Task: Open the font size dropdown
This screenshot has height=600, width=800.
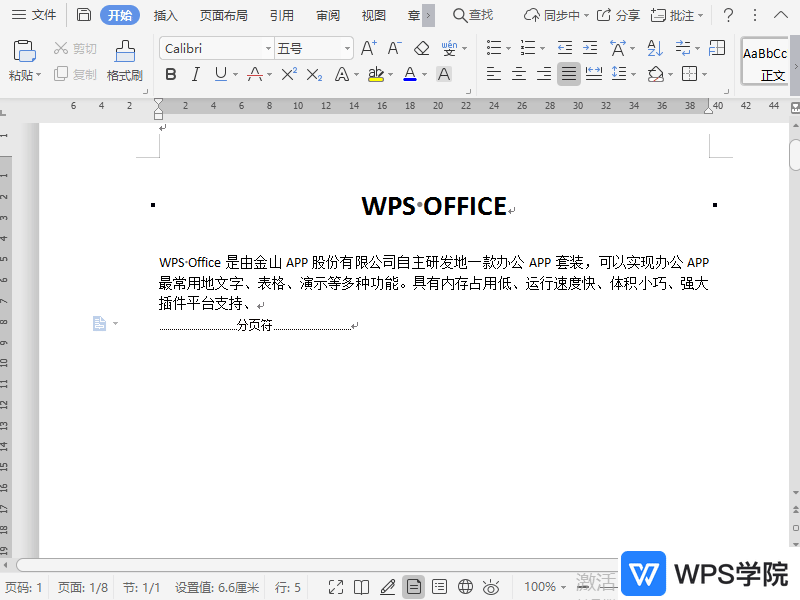Action: [x=345, y=47]
